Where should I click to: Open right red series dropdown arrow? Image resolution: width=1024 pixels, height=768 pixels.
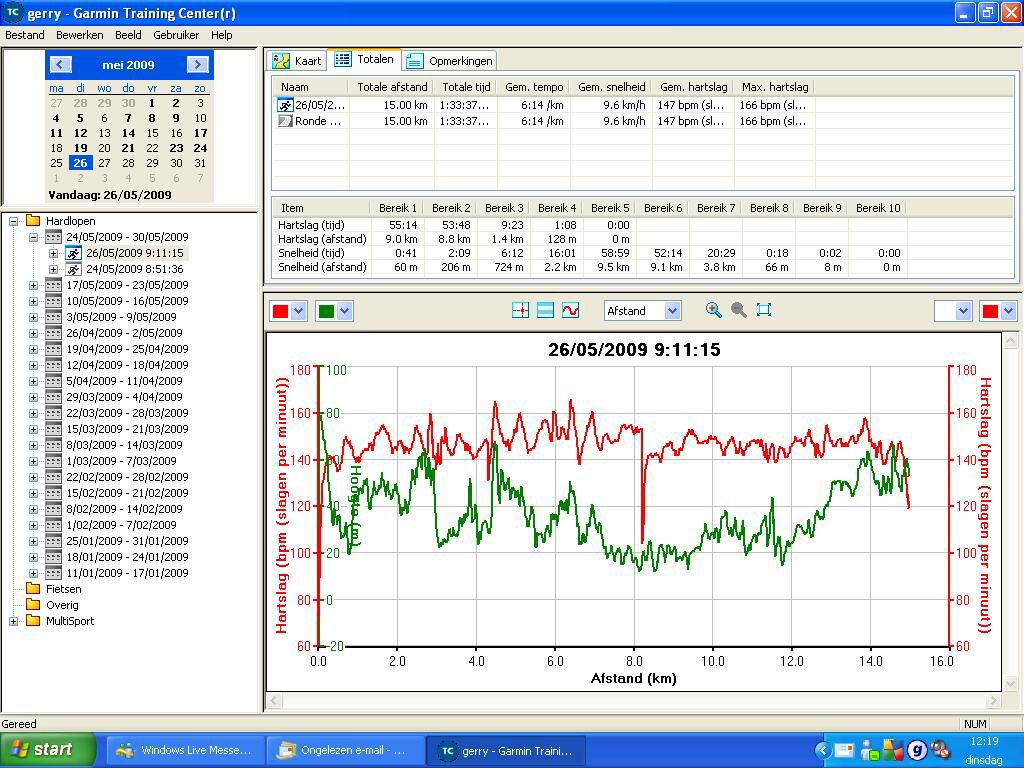[x=1008, y=311]
